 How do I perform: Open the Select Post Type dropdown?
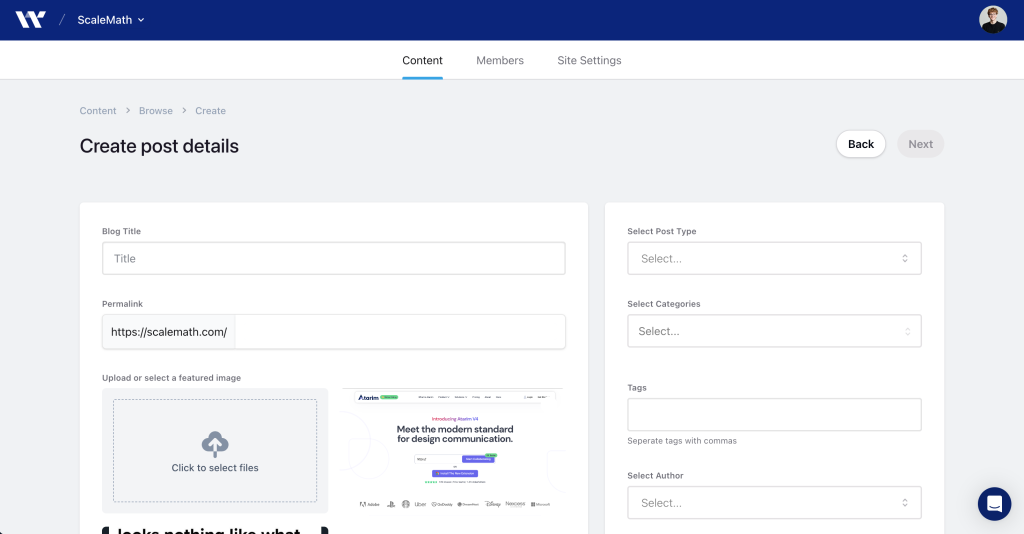774,259
